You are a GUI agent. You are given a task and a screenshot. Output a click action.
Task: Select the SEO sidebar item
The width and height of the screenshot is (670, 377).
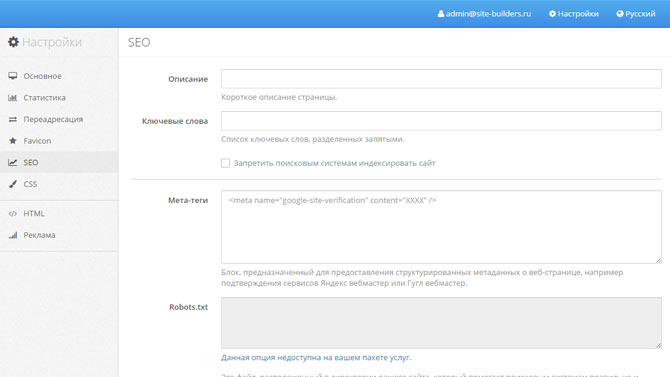coord(59,162)
